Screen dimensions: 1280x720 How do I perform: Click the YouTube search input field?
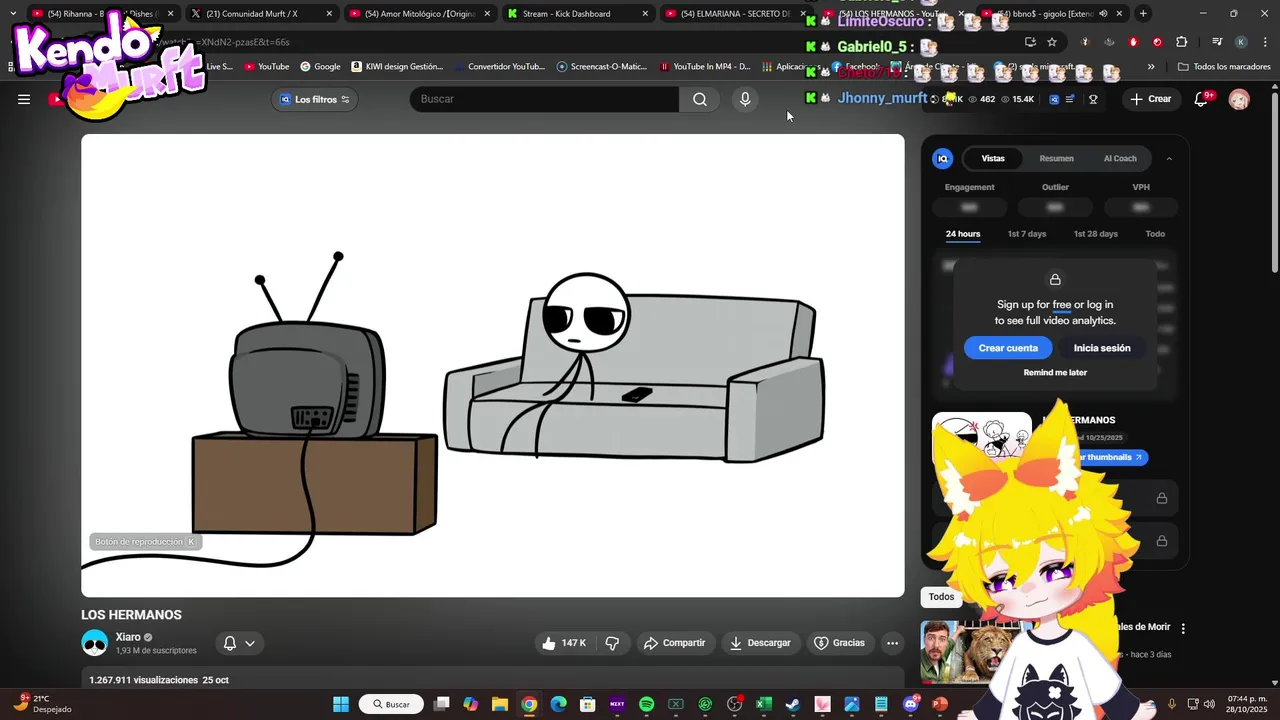544,99
